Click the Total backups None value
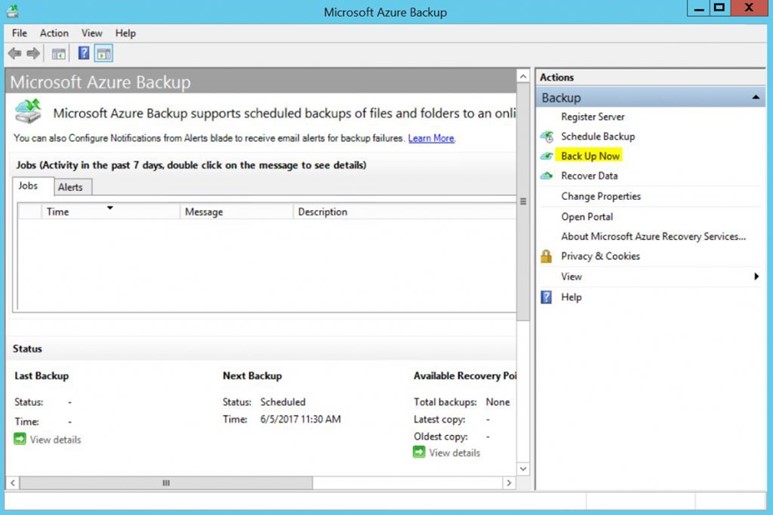The width and height of the screenshot is (773, 515). click(x=497, y=402)
